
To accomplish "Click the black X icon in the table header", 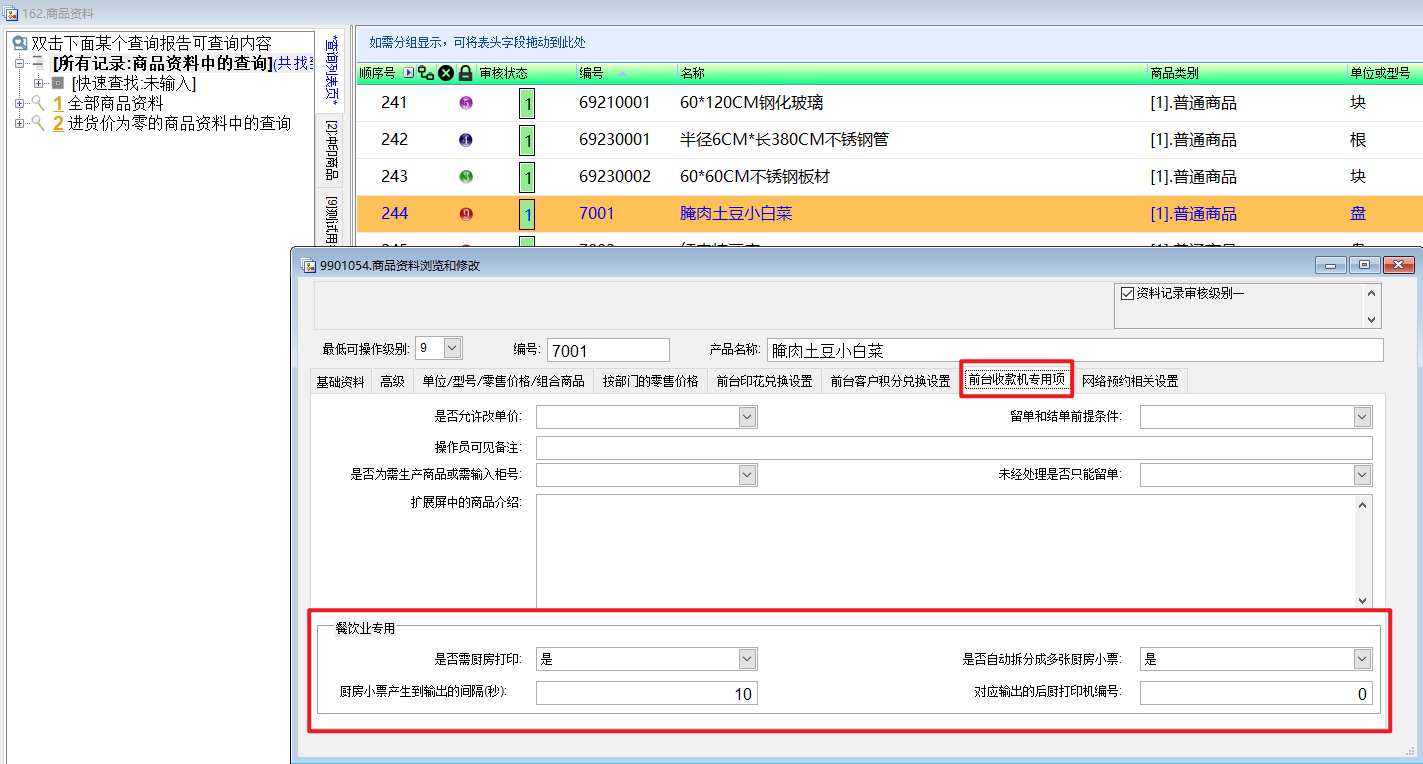I will coord(446,73).
